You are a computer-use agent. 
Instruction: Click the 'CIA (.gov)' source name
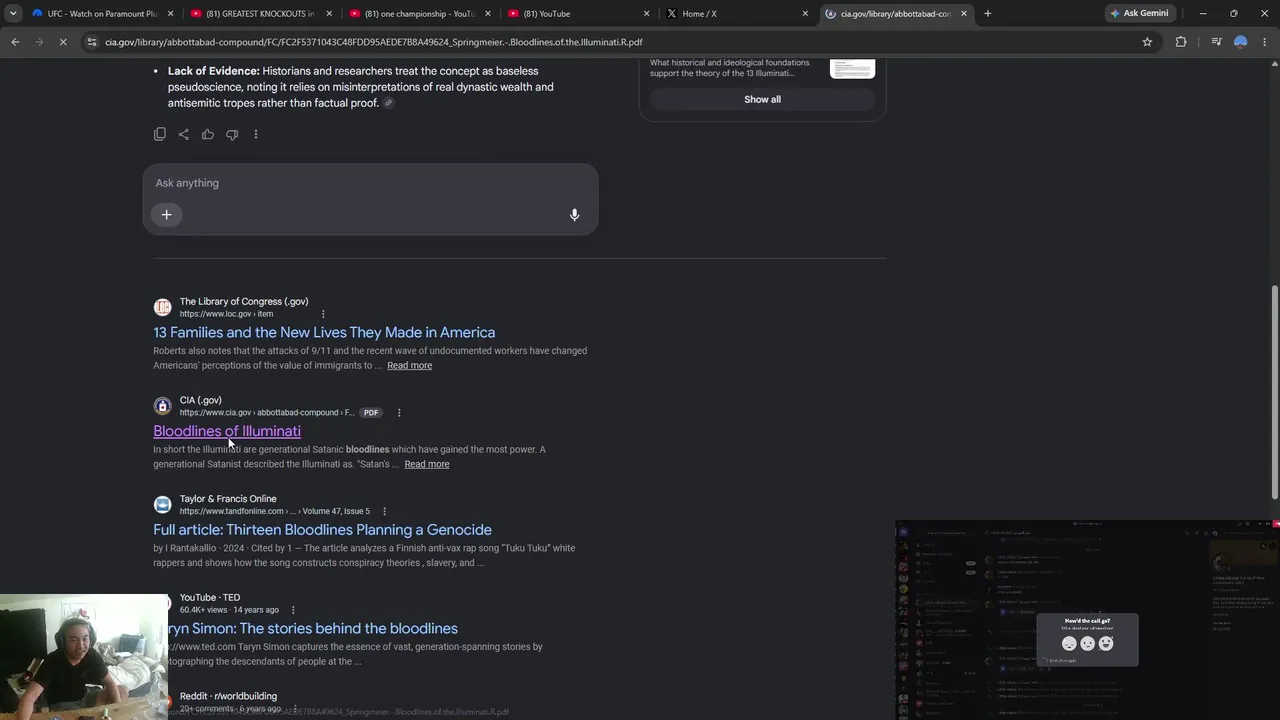click(201, 400)
